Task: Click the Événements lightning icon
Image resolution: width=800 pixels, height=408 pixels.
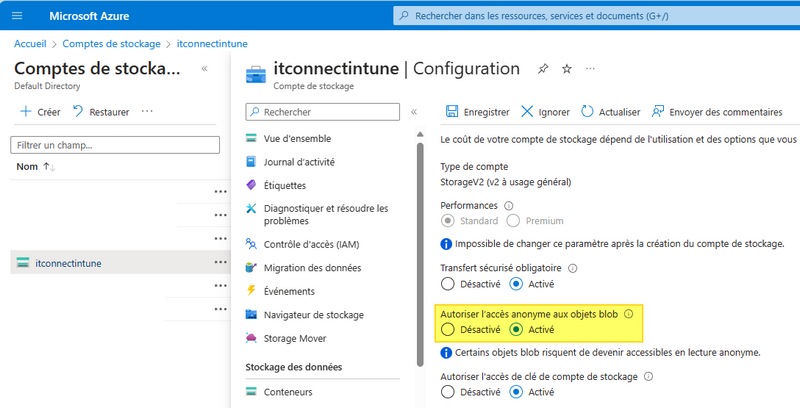Action: pyautogui.click(x=251, y=290)
